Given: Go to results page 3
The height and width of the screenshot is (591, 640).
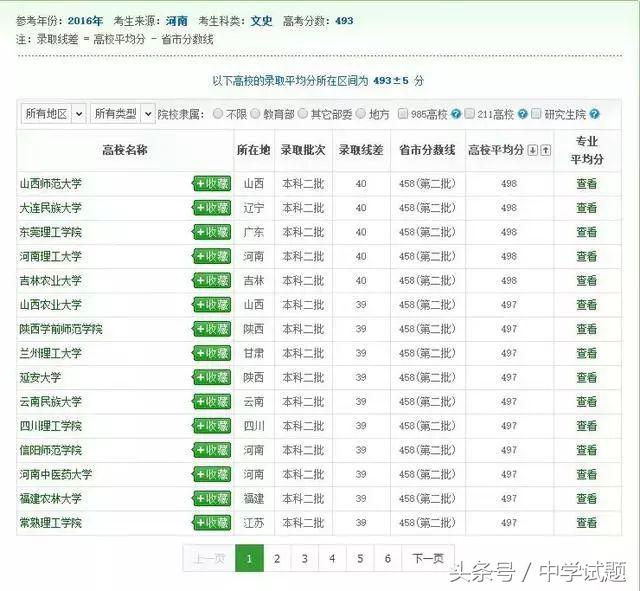Looking at the screenshot, I should [304, 558].
